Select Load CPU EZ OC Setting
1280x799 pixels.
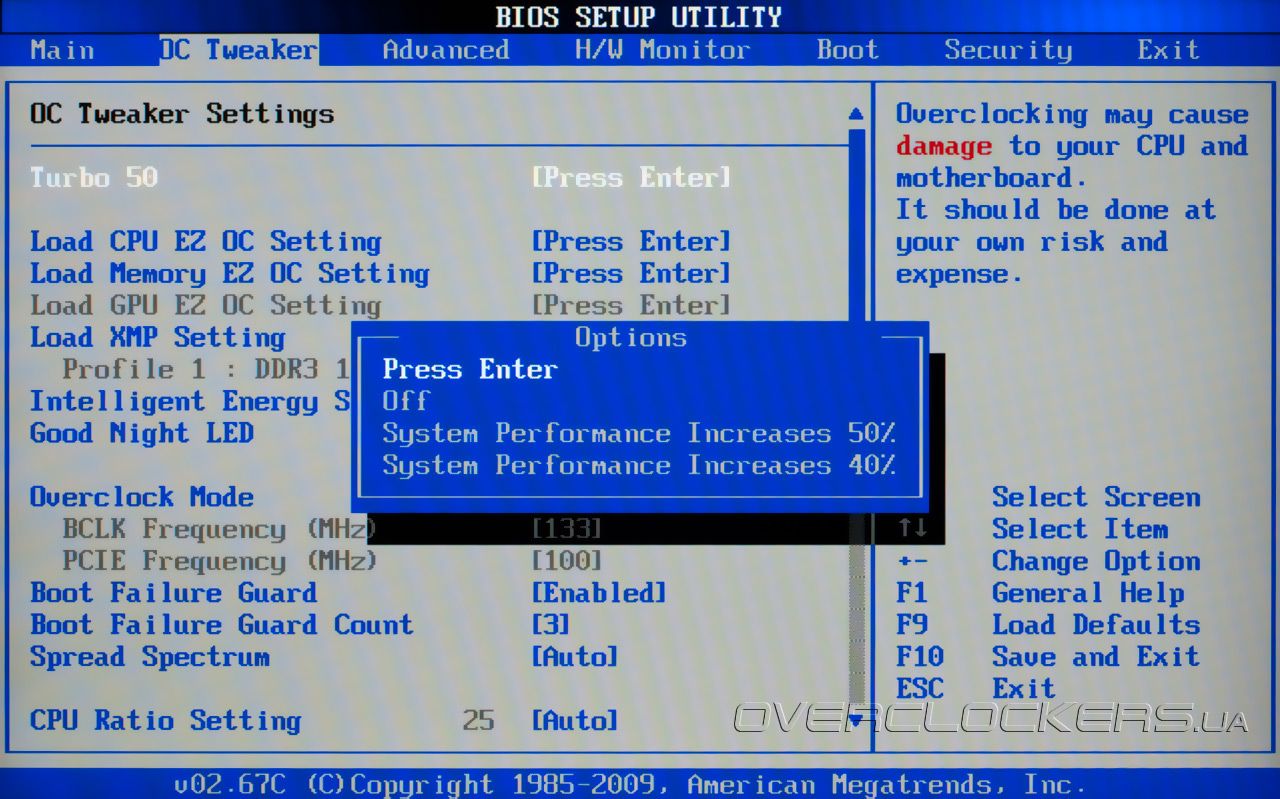[206, 242]
